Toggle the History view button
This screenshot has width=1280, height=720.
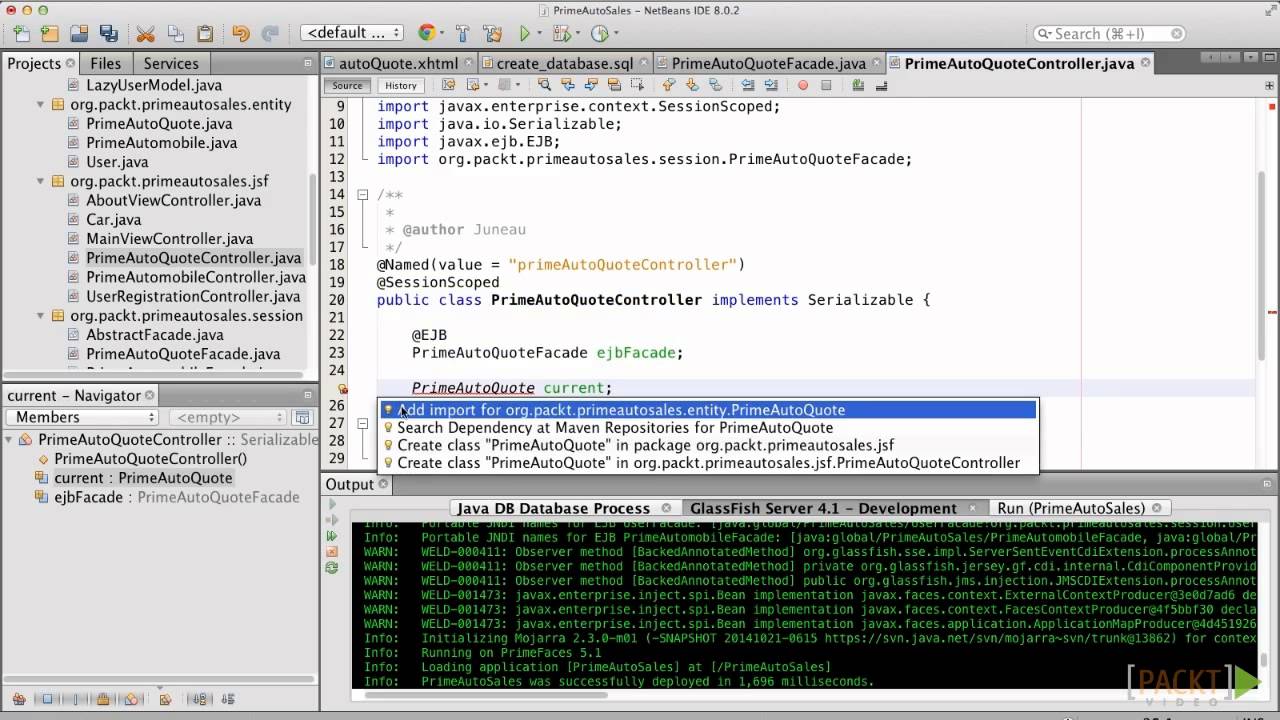(401, 86)
